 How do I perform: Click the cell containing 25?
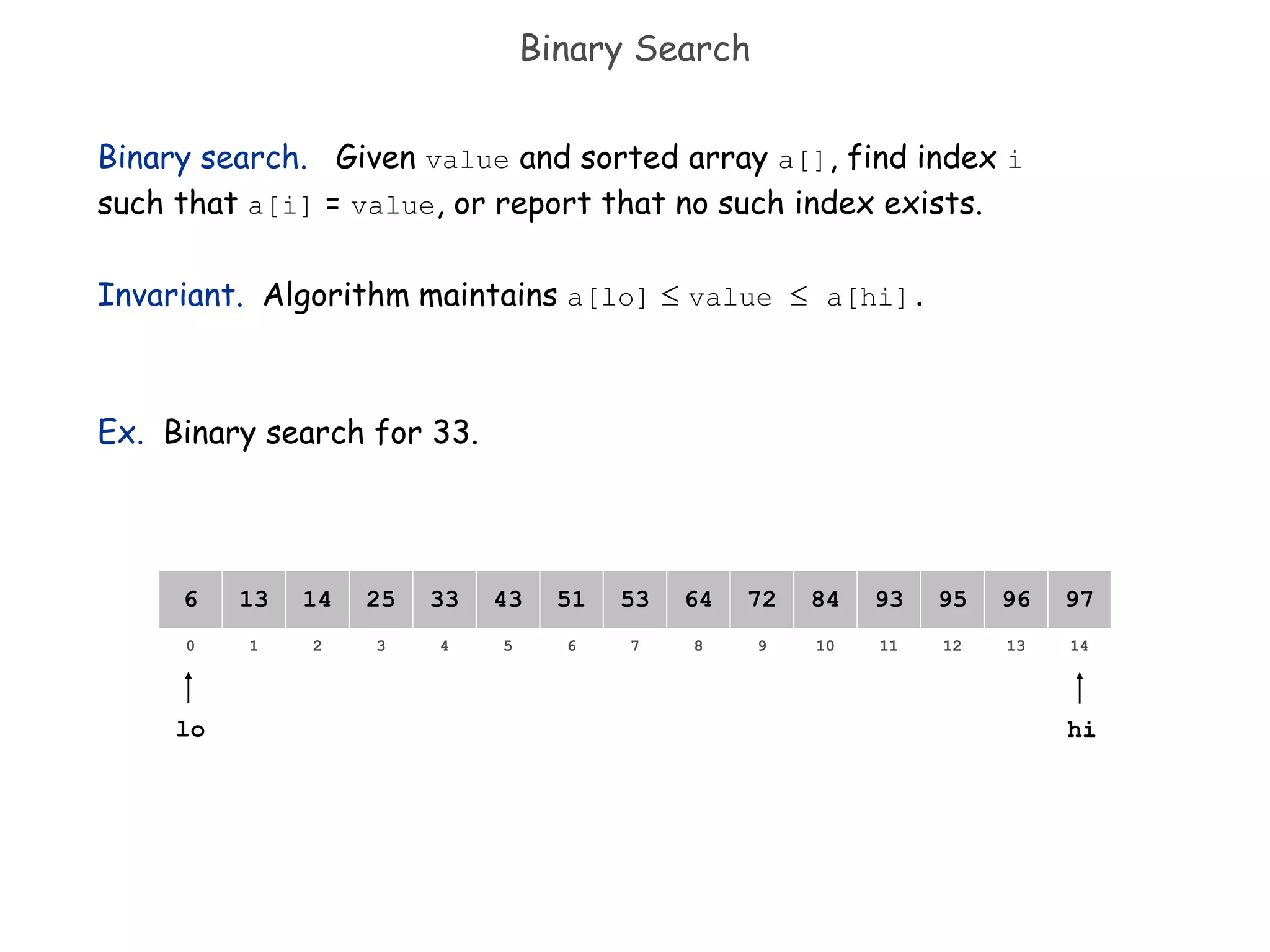tap(381, 599)
